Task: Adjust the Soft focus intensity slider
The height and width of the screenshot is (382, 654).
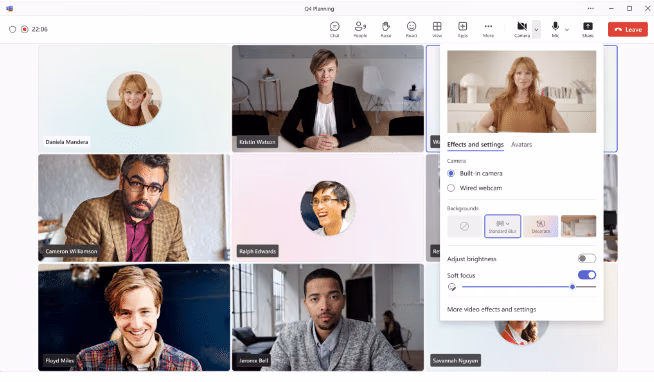Action: (x=572, y=287)
